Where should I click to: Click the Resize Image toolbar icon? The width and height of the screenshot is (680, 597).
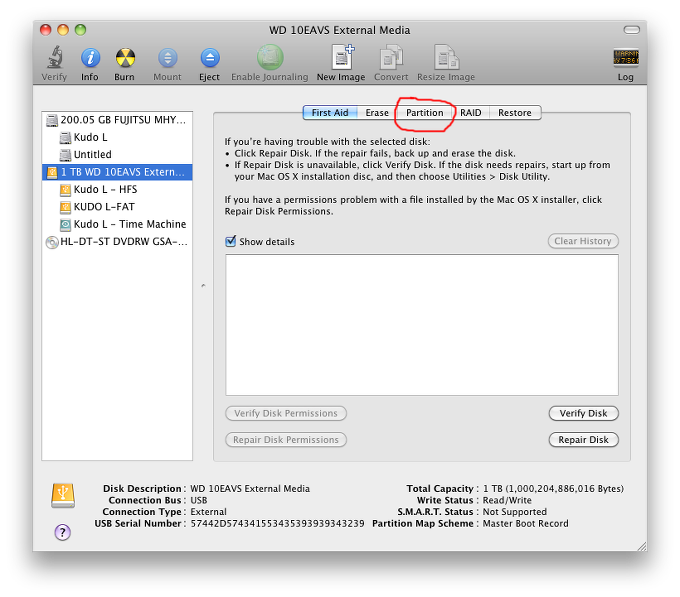click(446, 57)
